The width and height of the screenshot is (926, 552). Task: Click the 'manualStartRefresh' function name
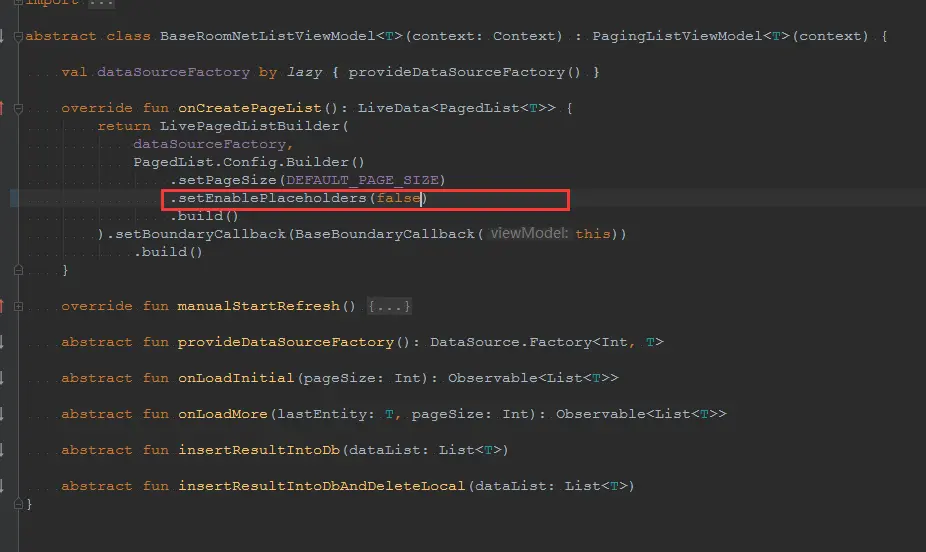[x=259, y=306]
